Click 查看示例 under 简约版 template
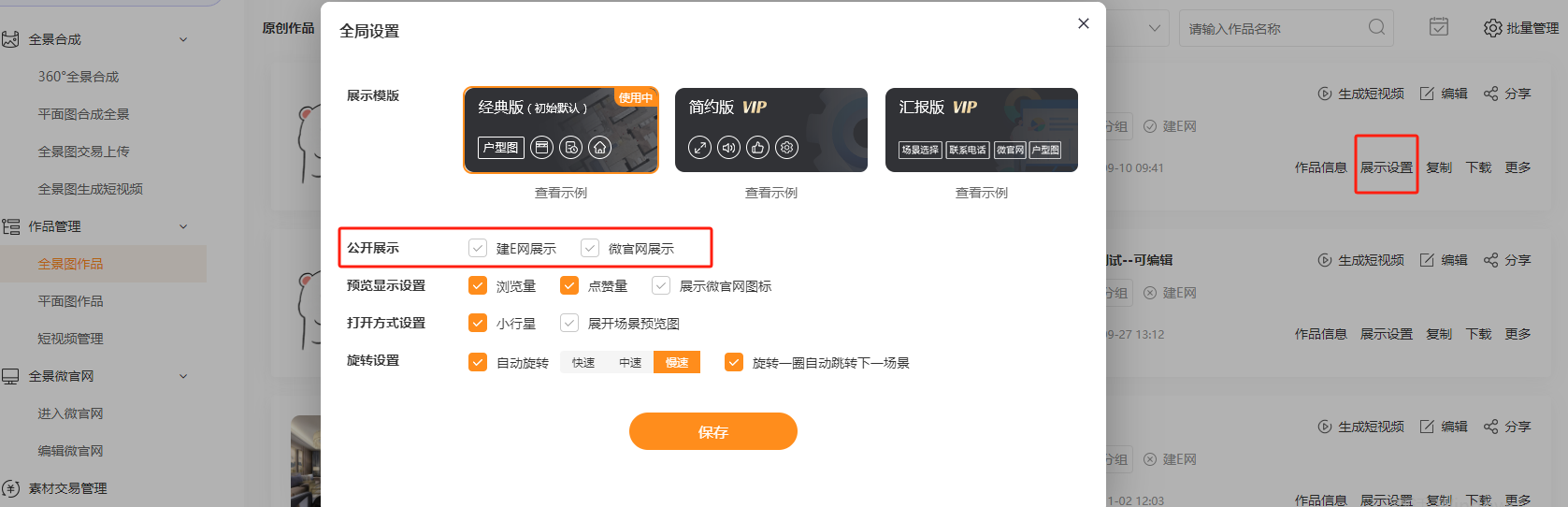Screen dimensions: 1568x507 coord(770,193)
